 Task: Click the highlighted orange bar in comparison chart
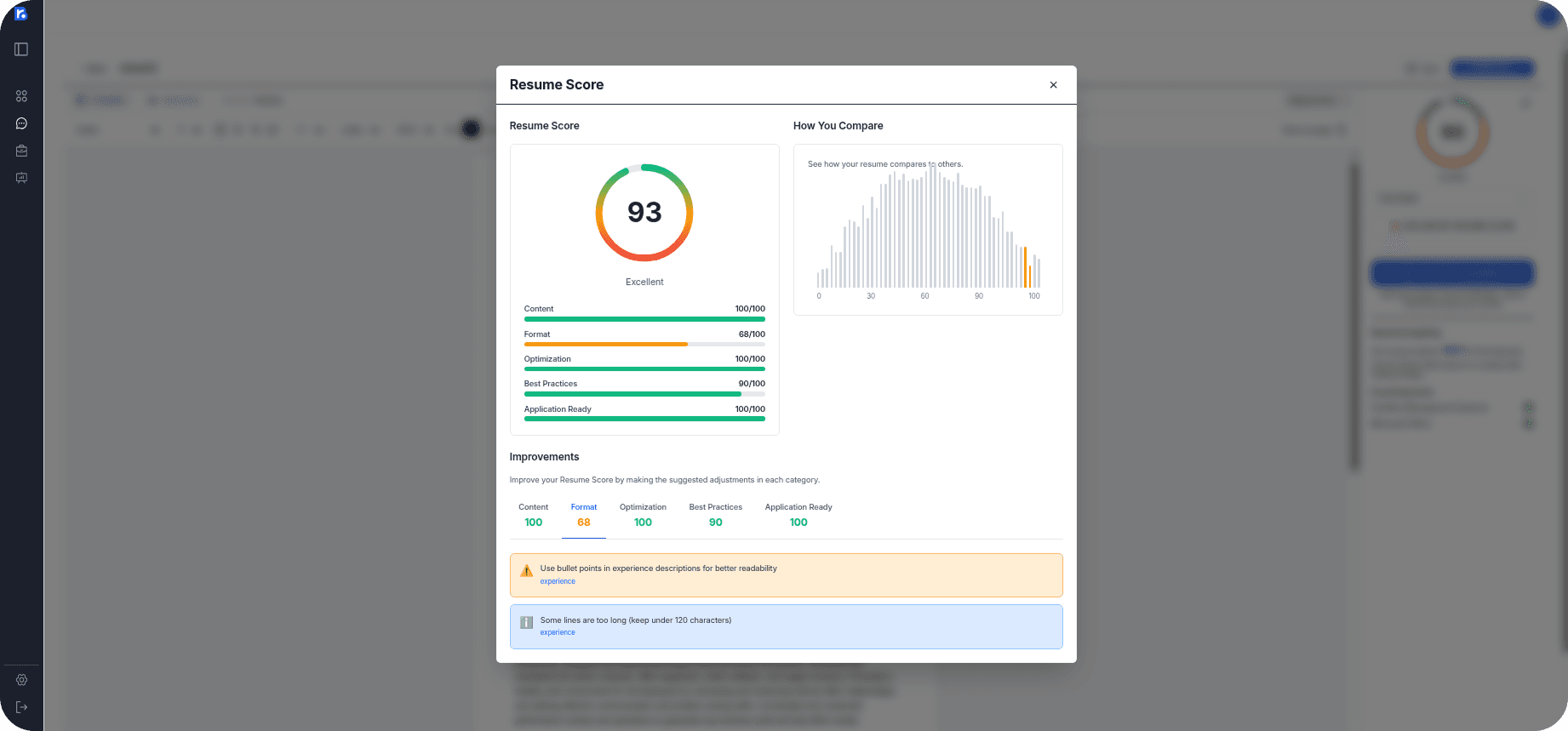pyautogui.click(x=1025, y=267)
